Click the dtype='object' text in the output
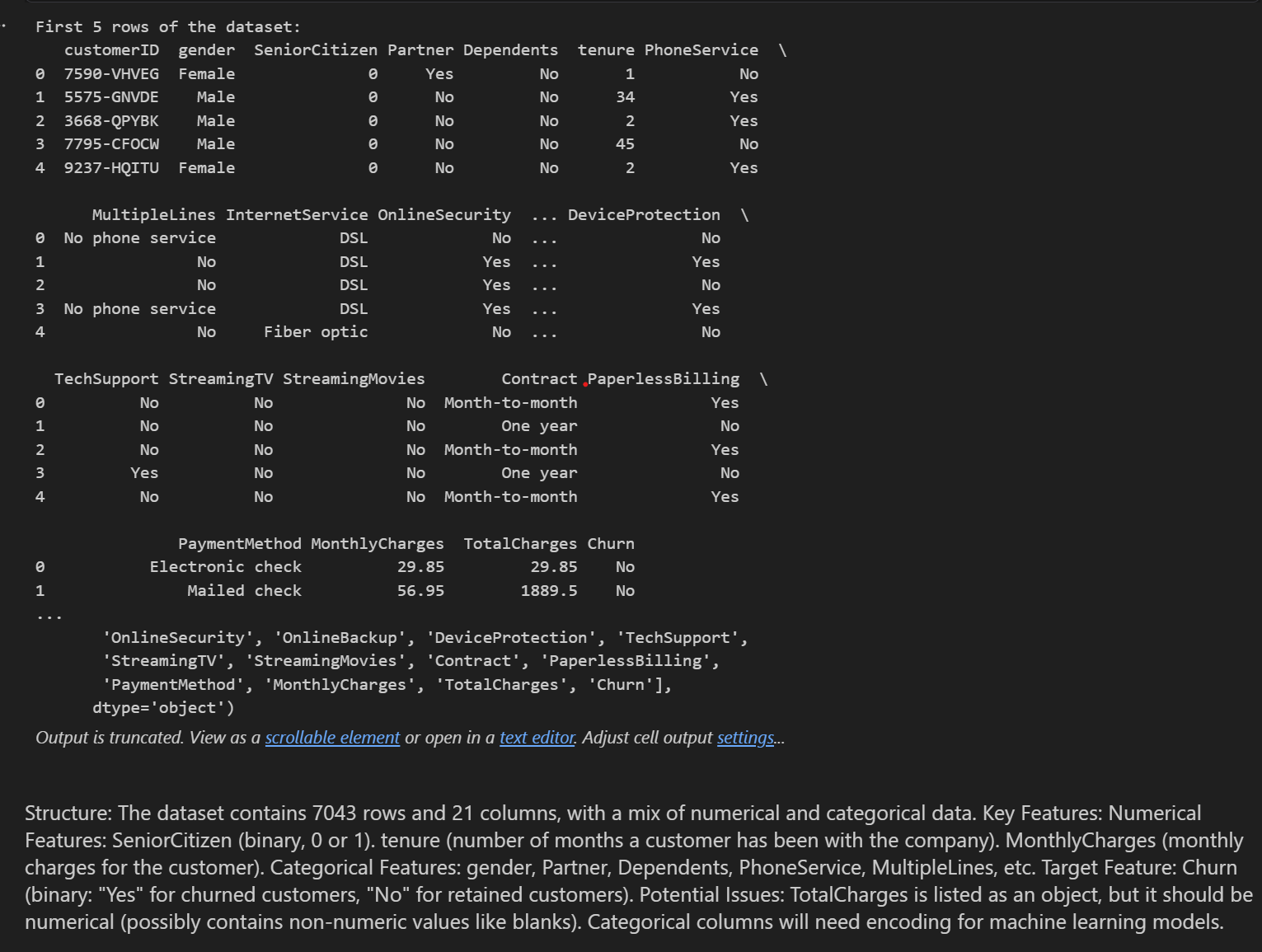Screen dimensions: 1262x952 pos(162,707)
